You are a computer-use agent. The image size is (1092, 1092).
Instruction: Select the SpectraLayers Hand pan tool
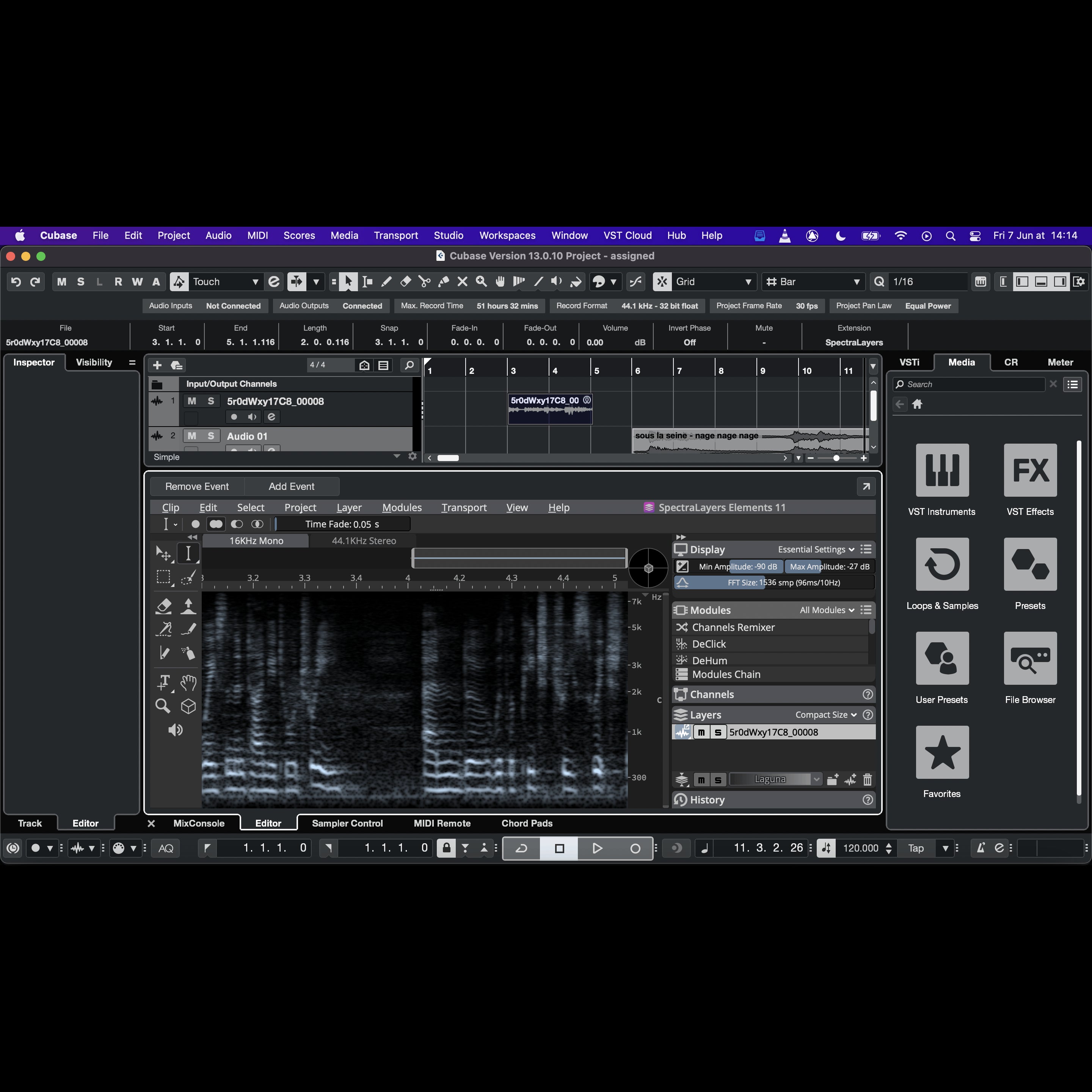pos(188,682)
